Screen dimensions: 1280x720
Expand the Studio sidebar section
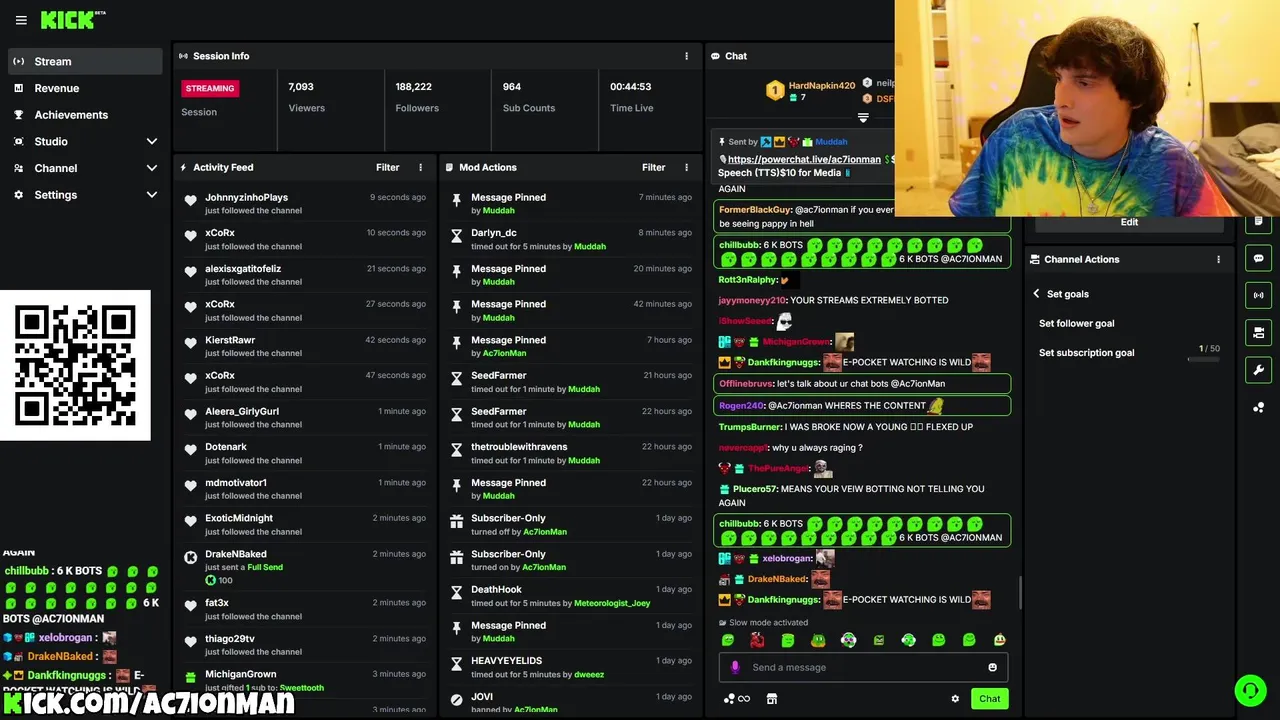[x=152, y=142]
